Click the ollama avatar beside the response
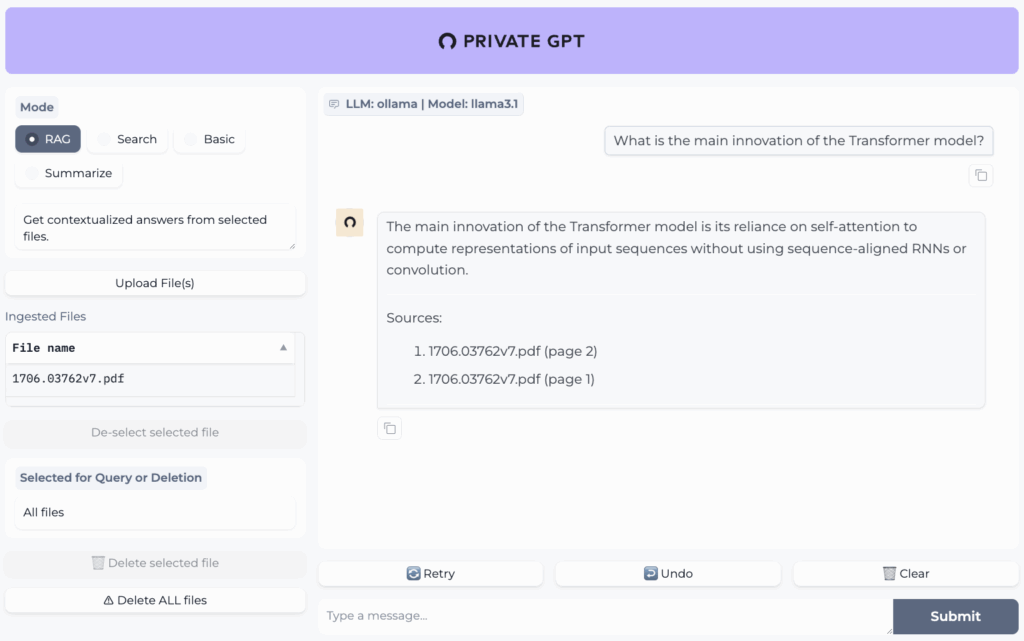Screen dimensions: 1024x641 click(349, 222)
